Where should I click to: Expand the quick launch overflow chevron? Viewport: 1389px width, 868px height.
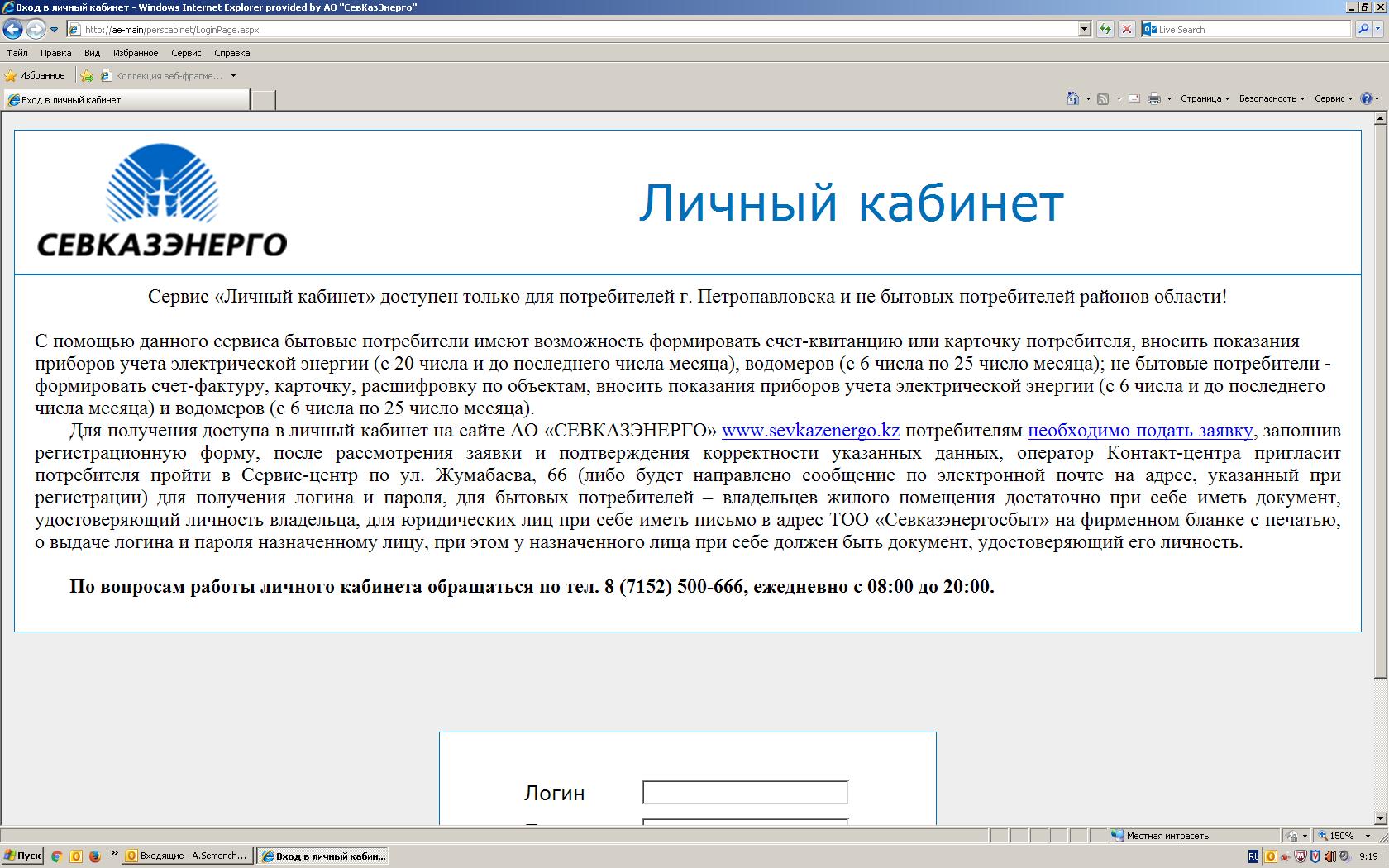[x=114, y=854]
